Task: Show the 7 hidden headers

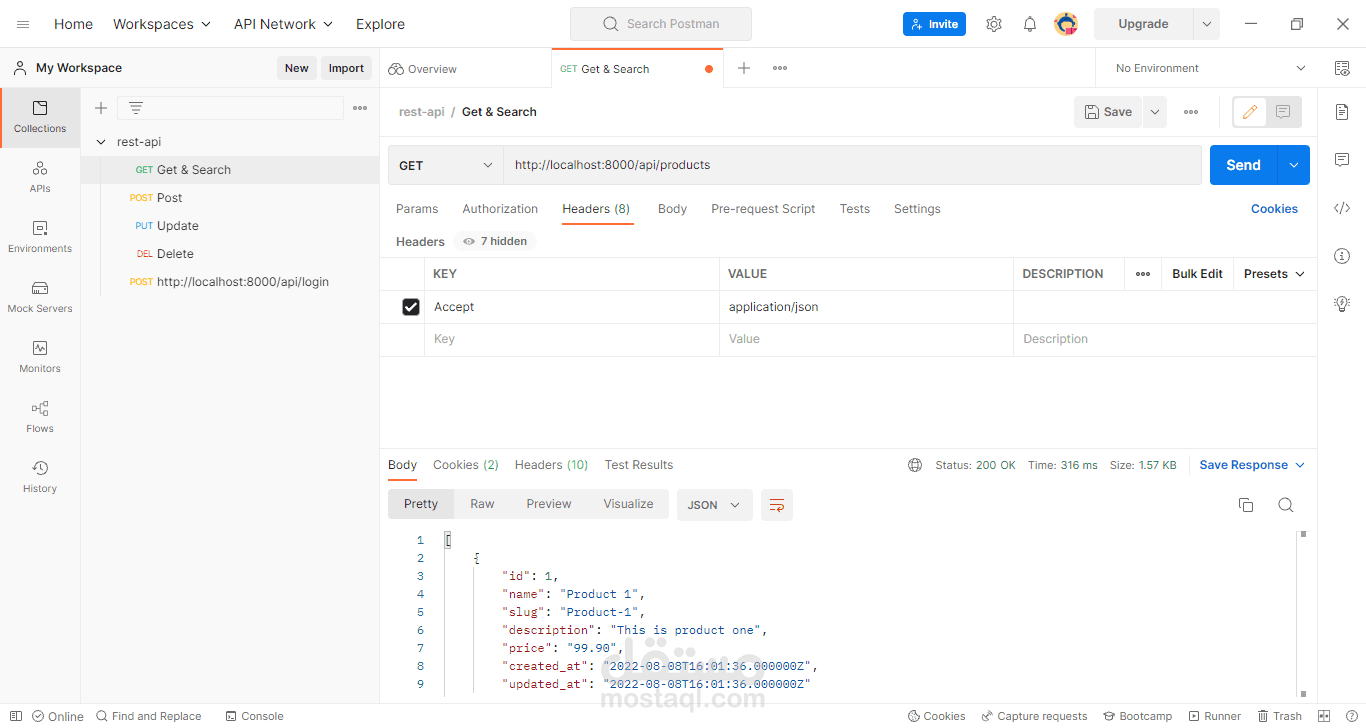Action: tap(495, 241)
